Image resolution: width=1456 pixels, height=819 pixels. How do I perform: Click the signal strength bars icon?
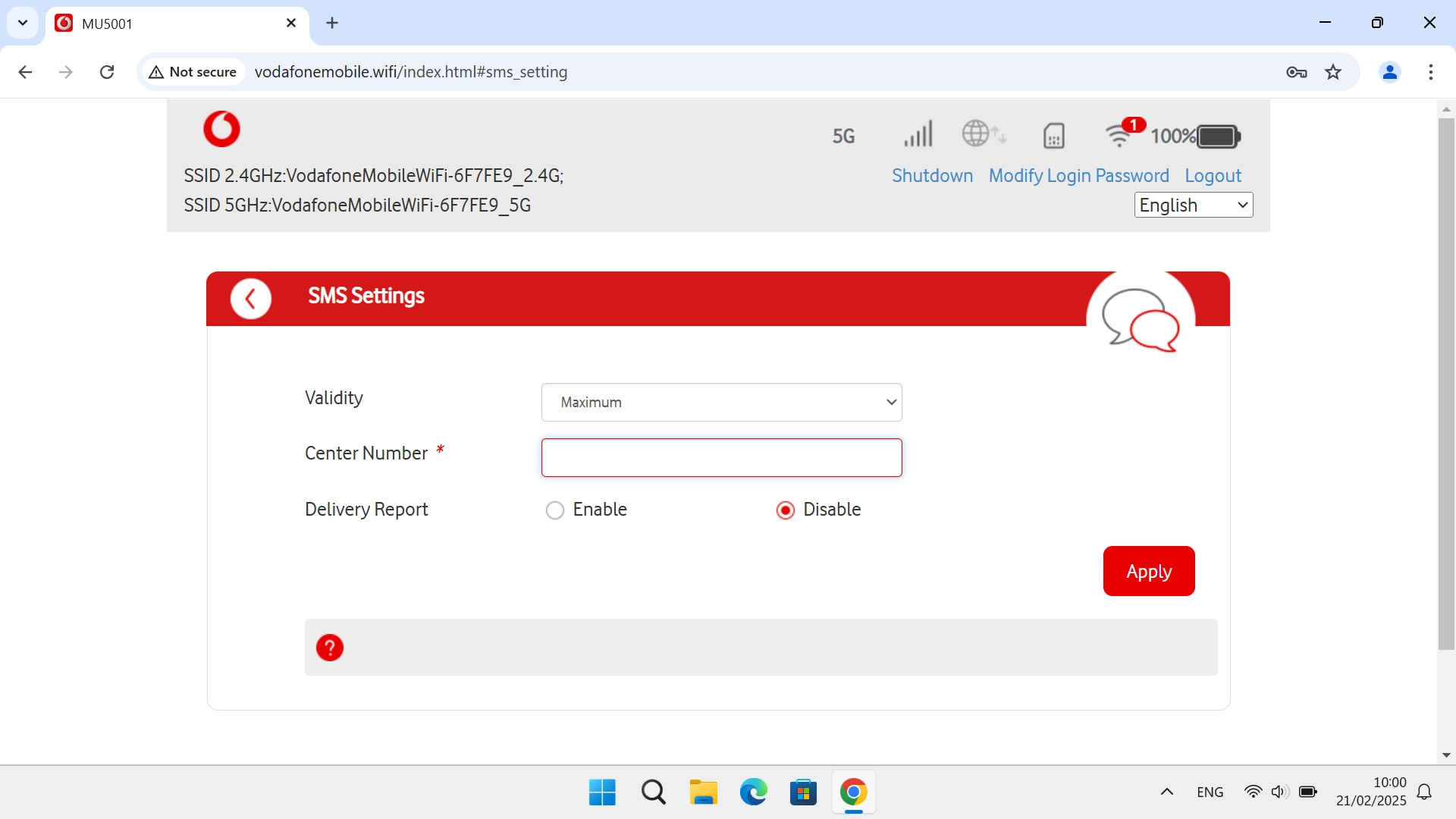pyautogui.click(x=918, y=135)
